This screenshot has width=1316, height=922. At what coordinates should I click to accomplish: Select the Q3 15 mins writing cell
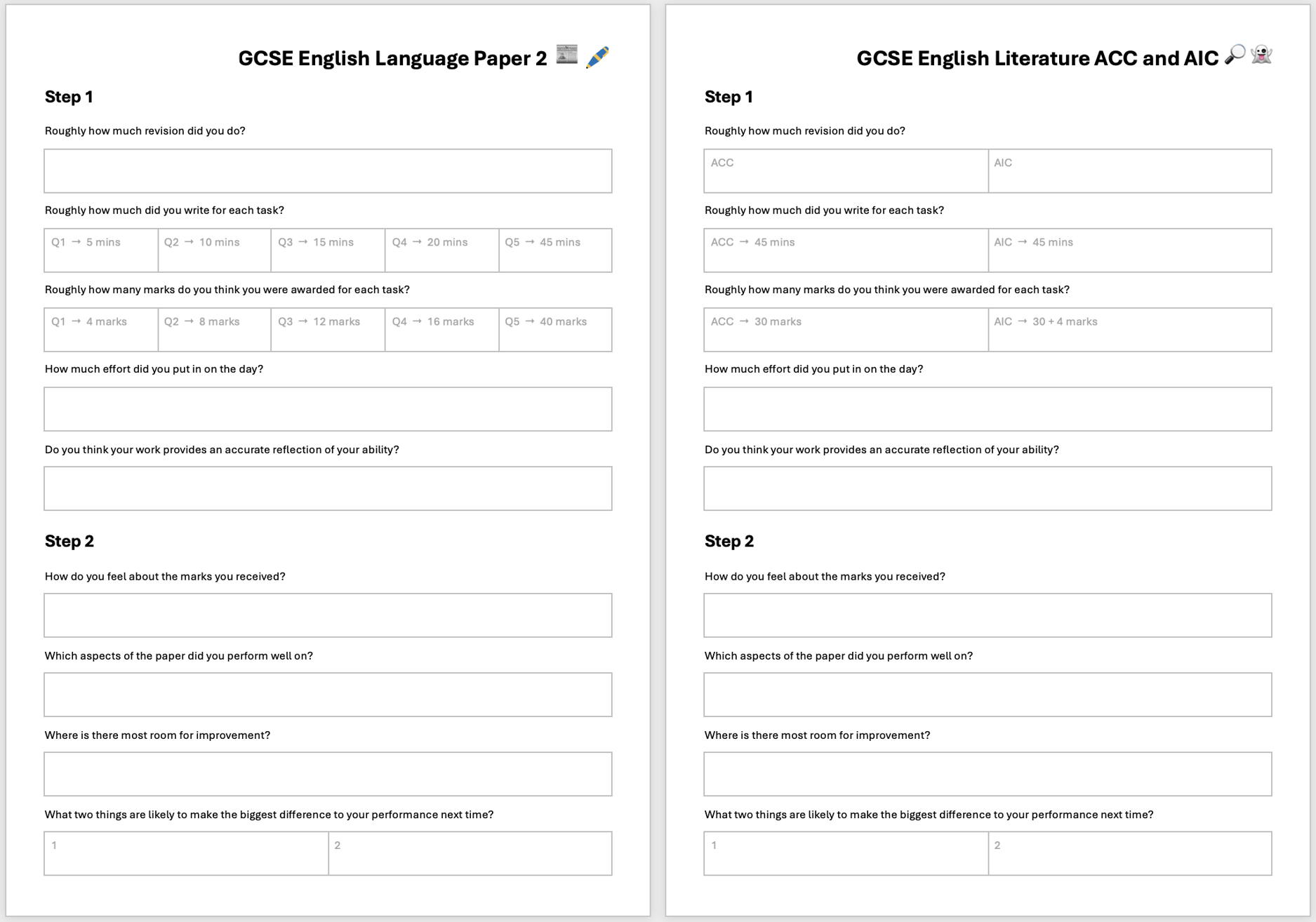tap(327, 250)
